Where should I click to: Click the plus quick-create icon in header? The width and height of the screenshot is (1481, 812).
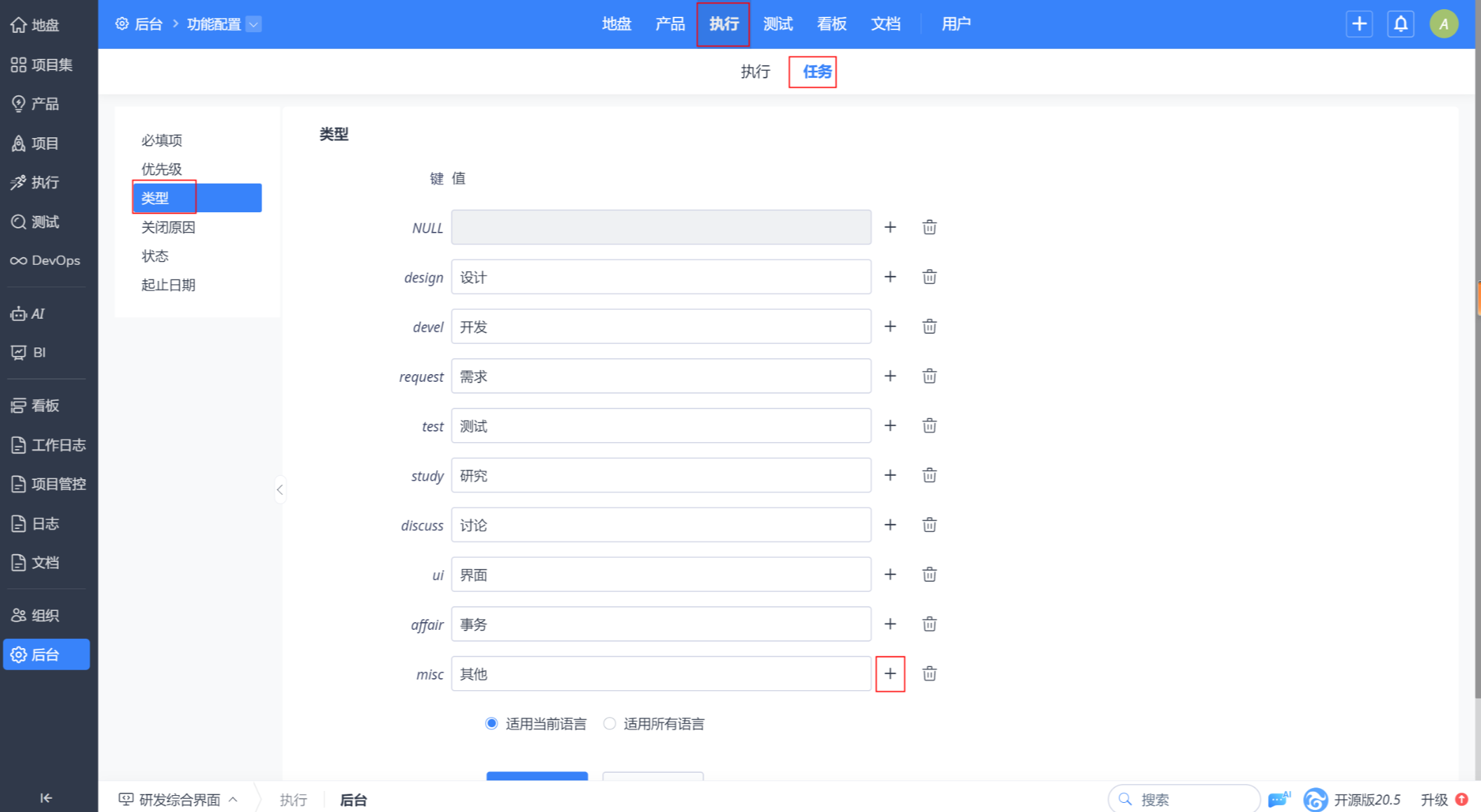[1358, 25]
